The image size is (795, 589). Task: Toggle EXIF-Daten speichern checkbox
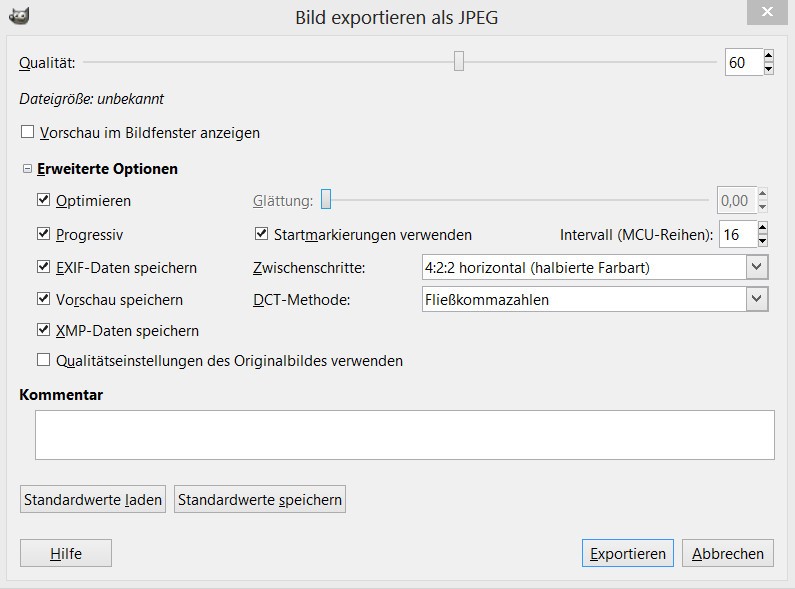click(x=43, y=267)
